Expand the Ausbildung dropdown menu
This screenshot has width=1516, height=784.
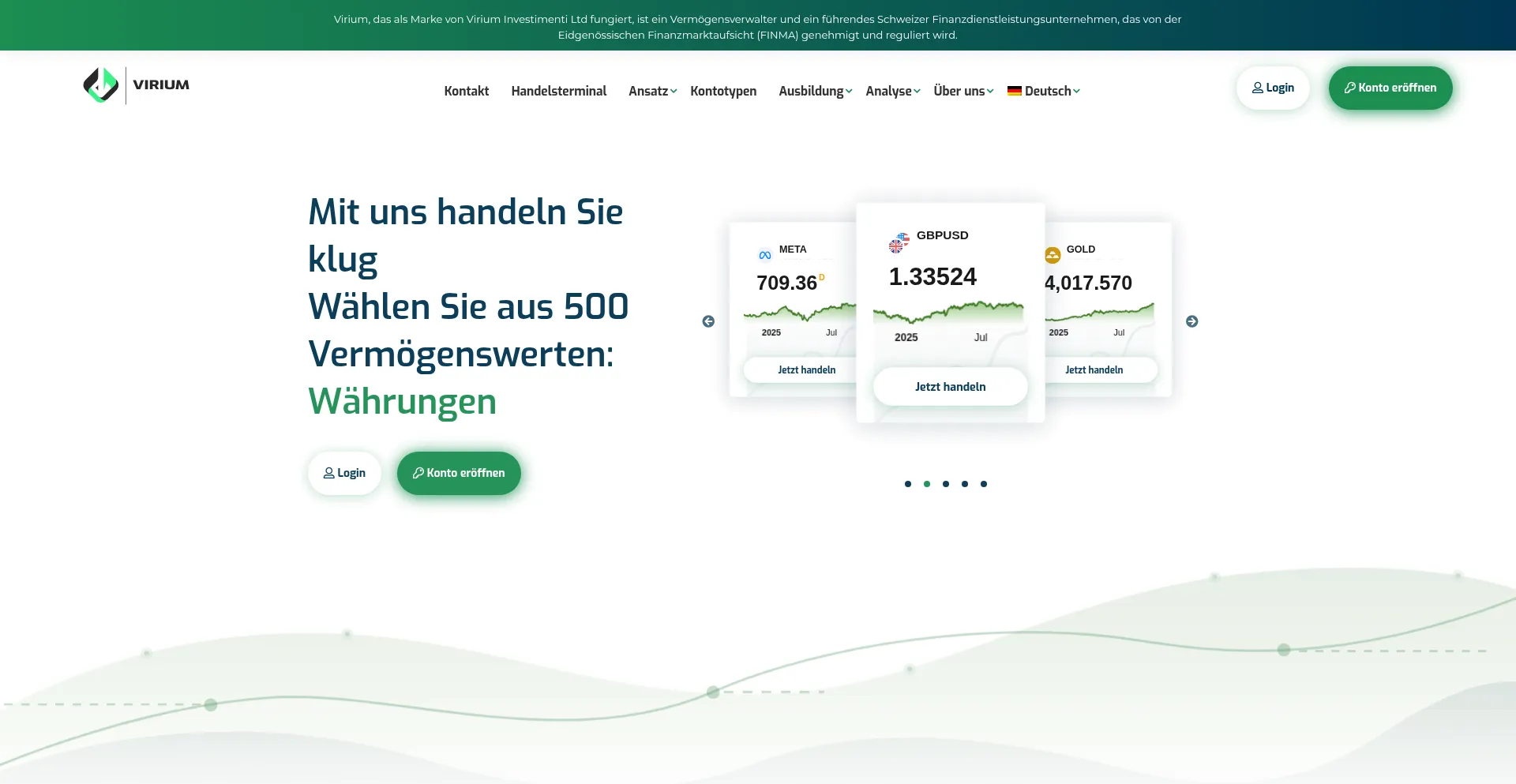click(x=815, y=91)
